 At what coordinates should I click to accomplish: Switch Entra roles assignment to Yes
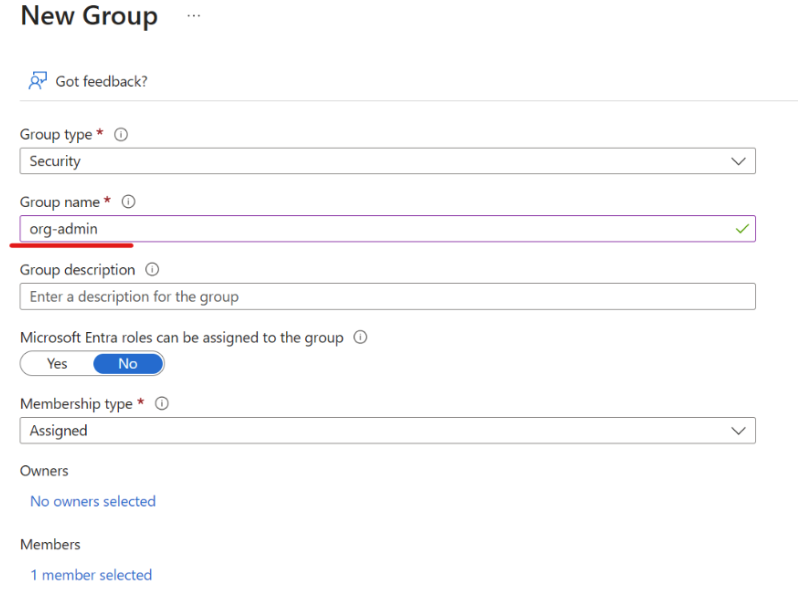[x=57, y=364]
